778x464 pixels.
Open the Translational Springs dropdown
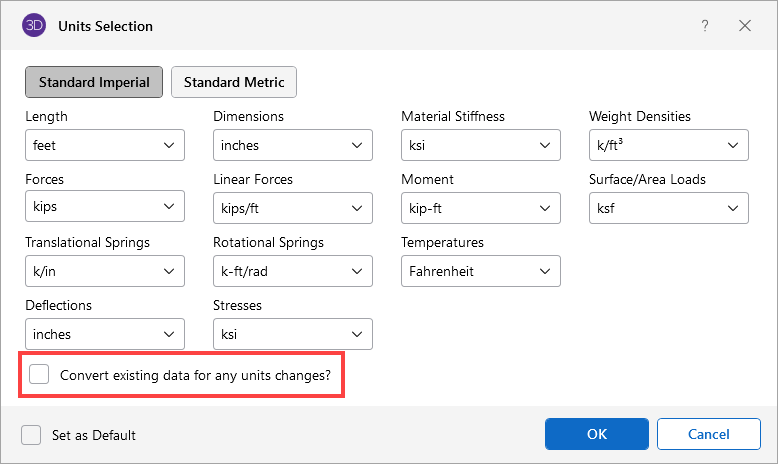click(105, 271)
